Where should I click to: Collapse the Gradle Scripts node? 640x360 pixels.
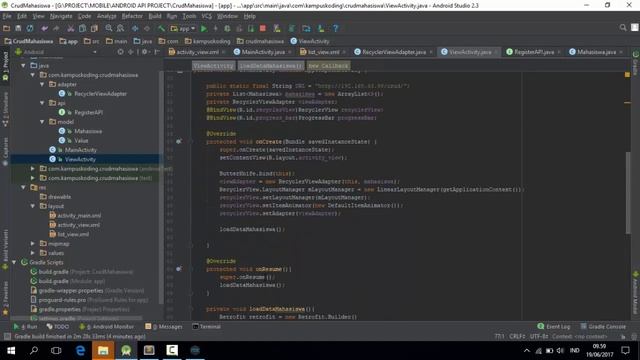(x=14, y=262)
